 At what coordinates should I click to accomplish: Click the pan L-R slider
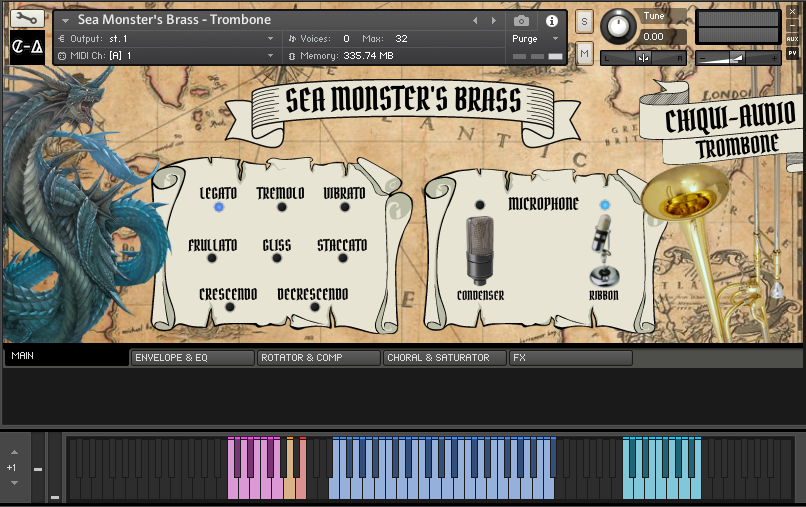pyautogui.click(x=644, y=59)
